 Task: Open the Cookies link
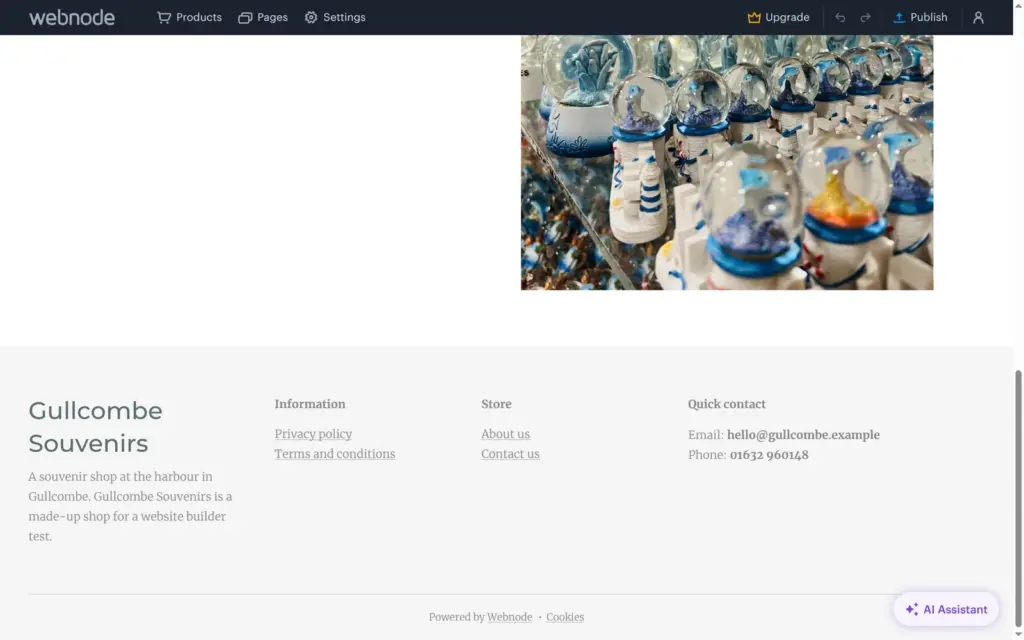(x=565, y=617)
